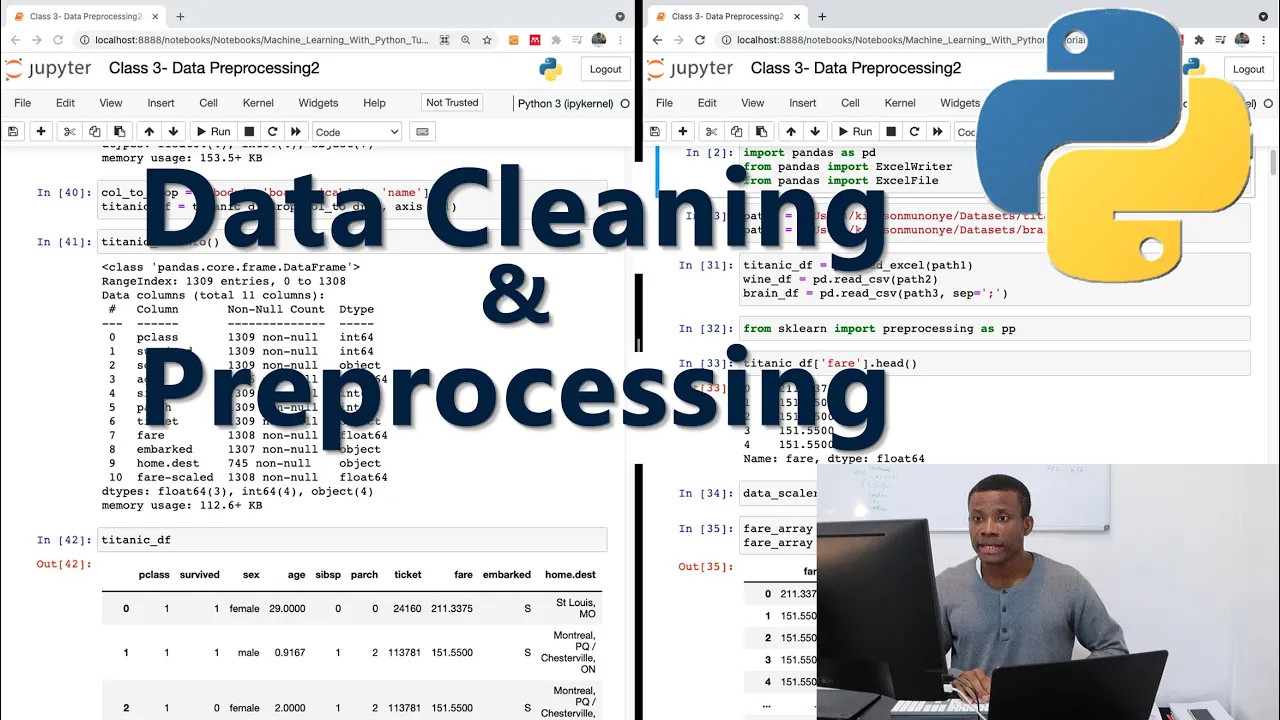Interrupt the kernel in left window toolbar
Image resolution: width=1280 pixels, height=720 pixels.
point(249,131)
